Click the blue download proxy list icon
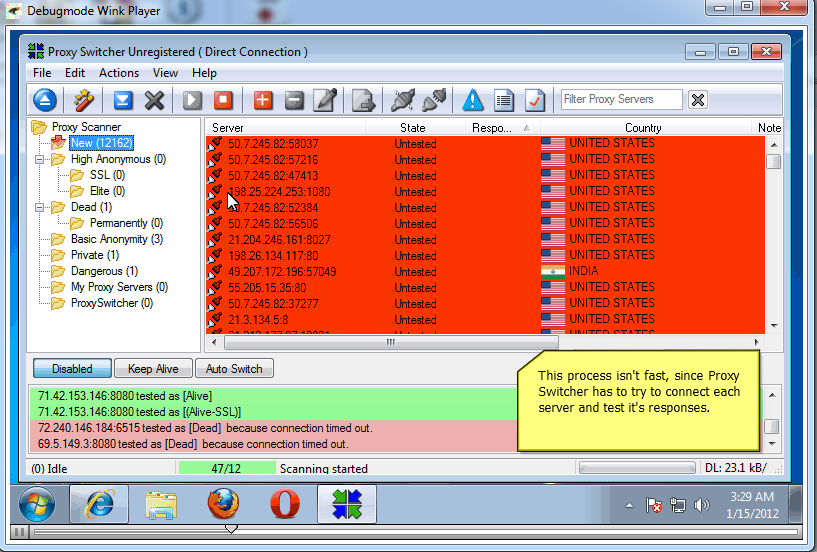This screenshot has height=552, width=817. (x=123, y=100)
